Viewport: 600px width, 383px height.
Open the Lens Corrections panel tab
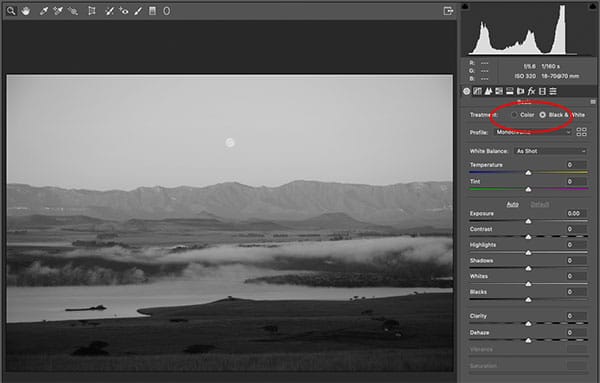[x=520, y=91]
